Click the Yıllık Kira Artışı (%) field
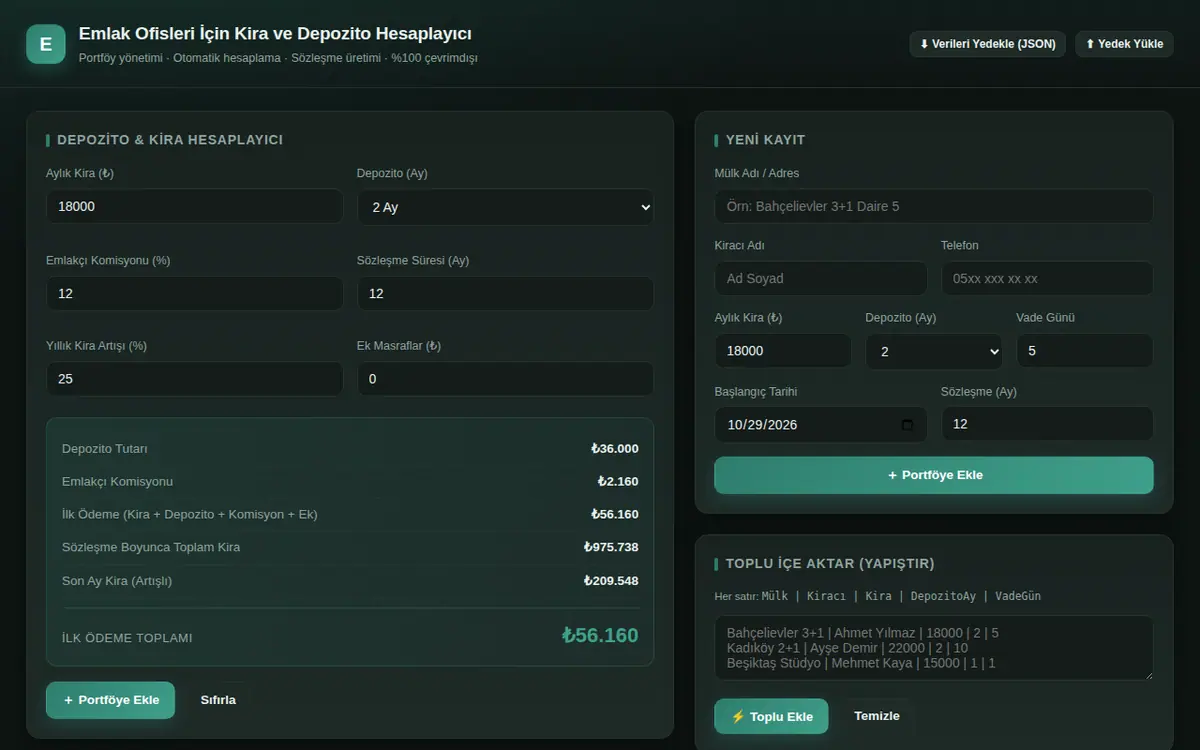Image resolution: width=1200 pixels, height=750 pixels. [x=194, y=379]
